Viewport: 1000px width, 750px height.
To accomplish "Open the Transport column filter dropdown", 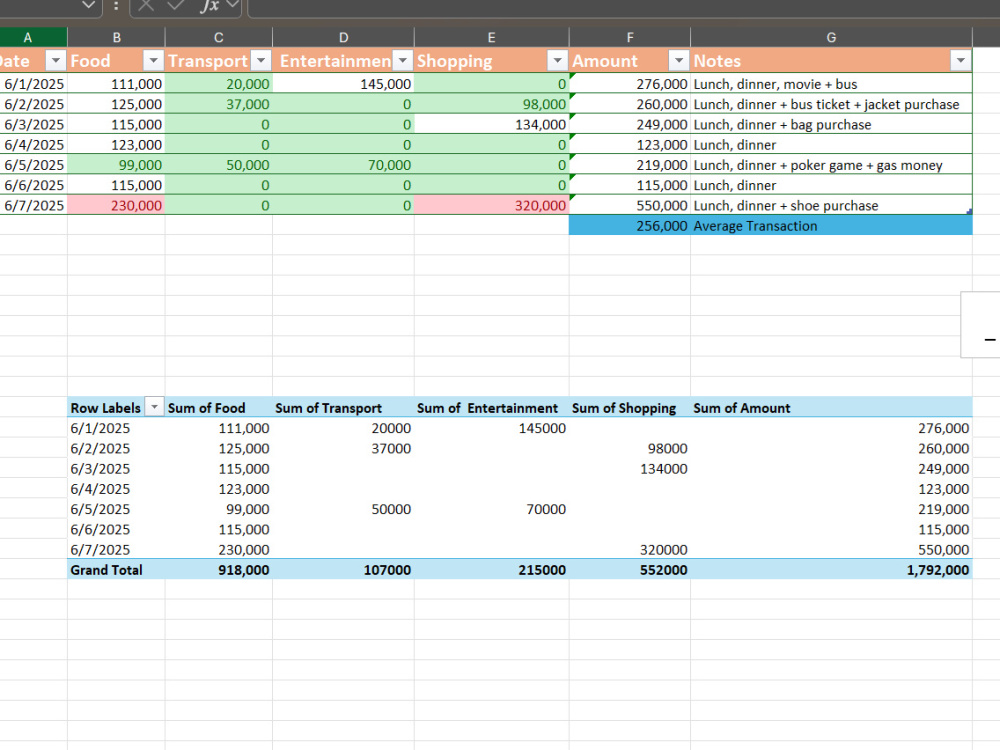I will (x=261, y=61).
